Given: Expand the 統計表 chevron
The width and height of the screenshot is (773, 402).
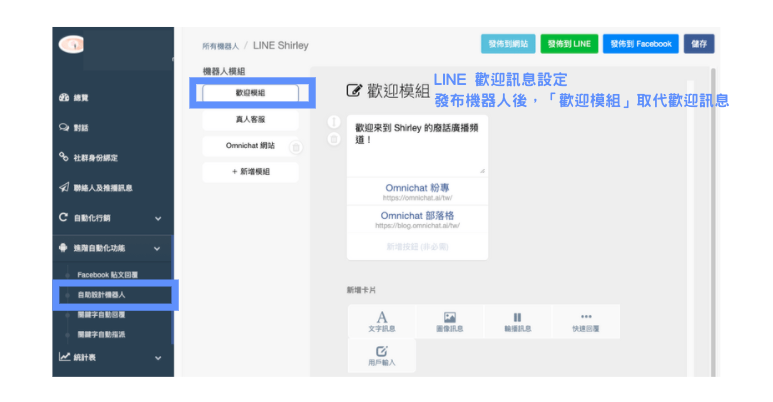Looking at the screenshot, I should pyautogui.click(x=158, y=358).
